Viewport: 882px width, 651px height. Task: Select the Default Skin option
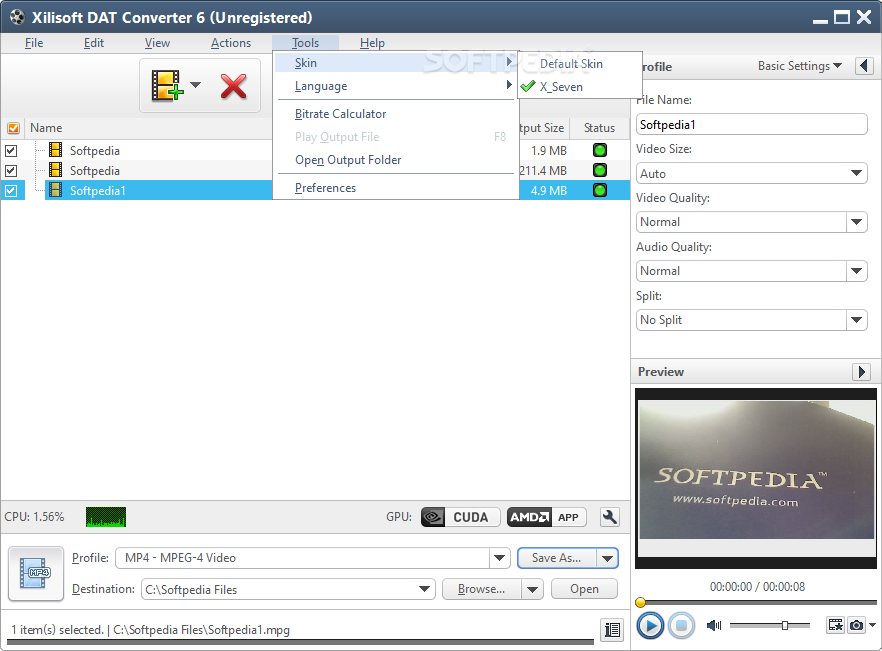coord(579,64)
